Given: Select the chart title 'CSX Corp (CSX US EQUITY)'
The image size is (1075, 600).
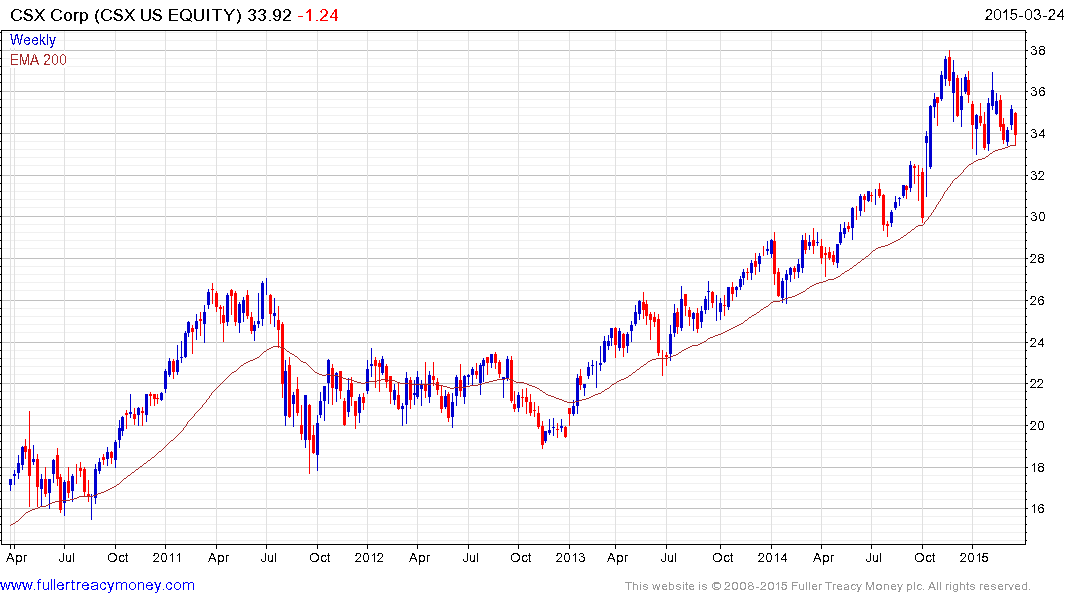Looking at the screenshot, I should click(x=126, y=15).
